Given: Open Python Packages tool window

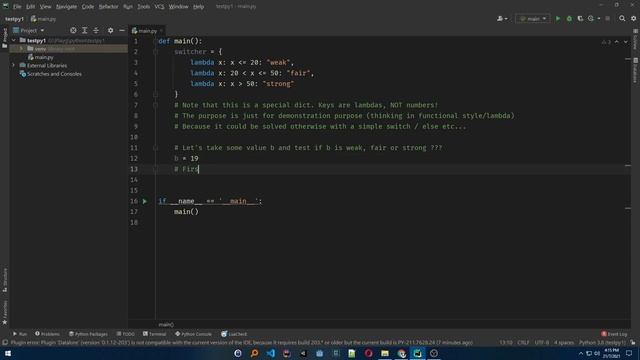Looking at the screenshot, I should click(x=88, y=334).
